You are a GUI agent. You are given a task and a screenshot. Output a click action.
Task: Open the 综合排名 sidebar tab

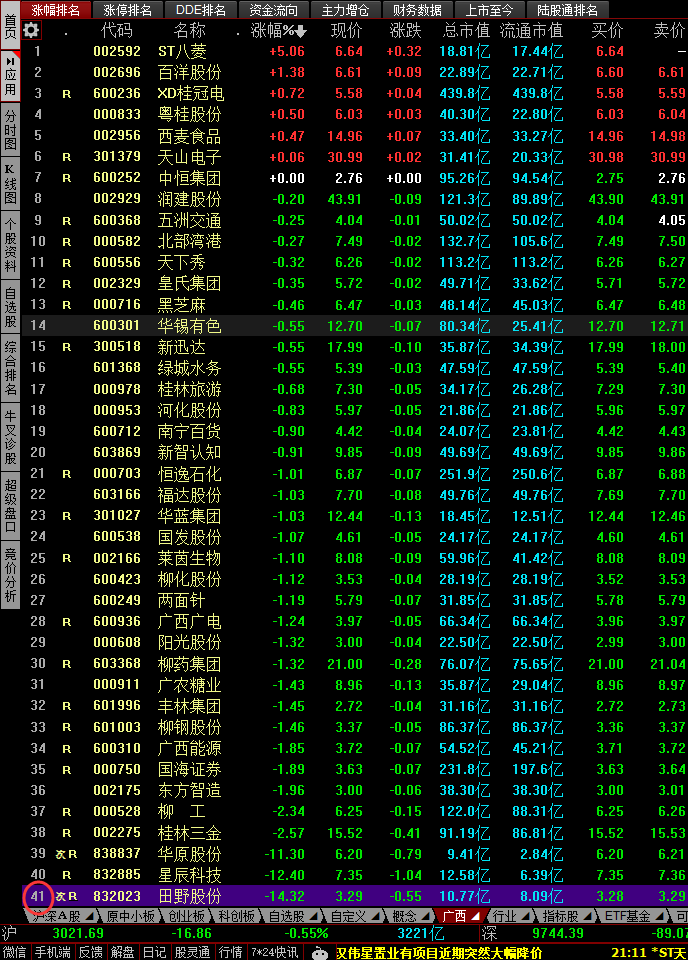click(10, 368)
